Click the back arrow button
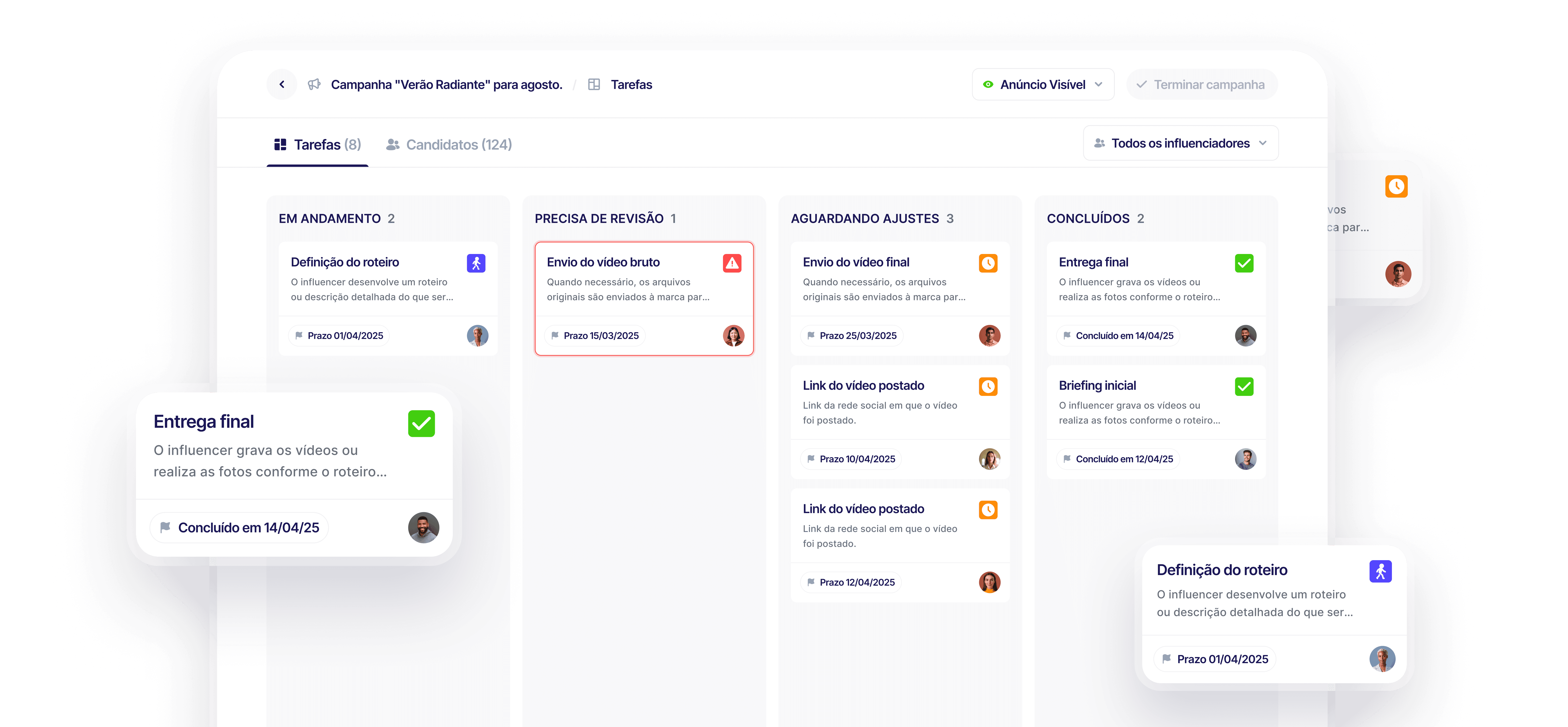Viewport: 1568px width, 727px height. pyautogui.click(x=282, y=85)
